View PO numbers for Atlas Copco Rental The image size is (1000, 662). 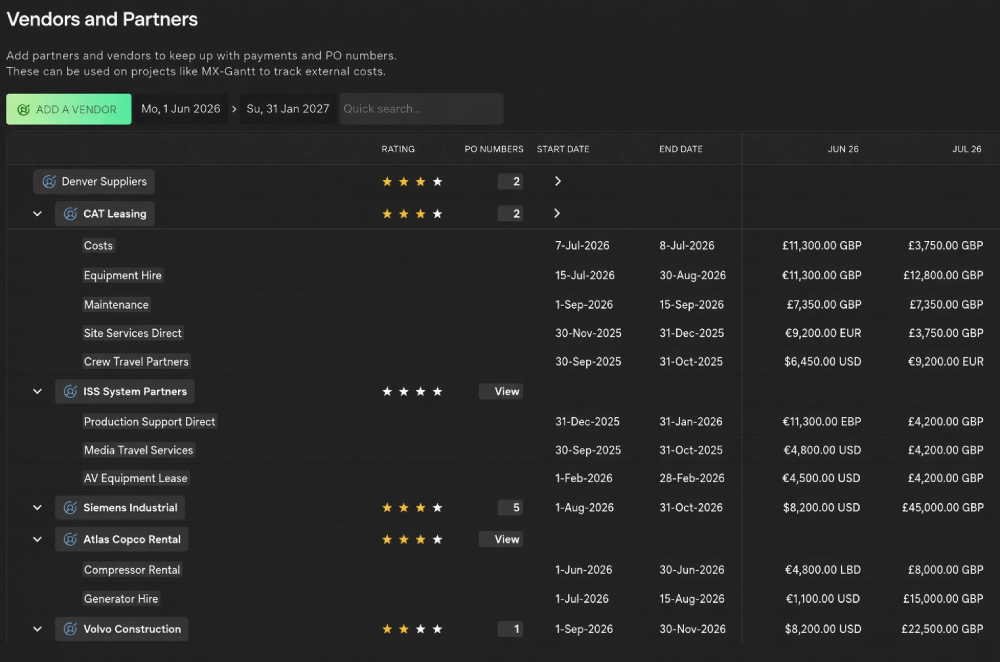click(x=501, y=540)
